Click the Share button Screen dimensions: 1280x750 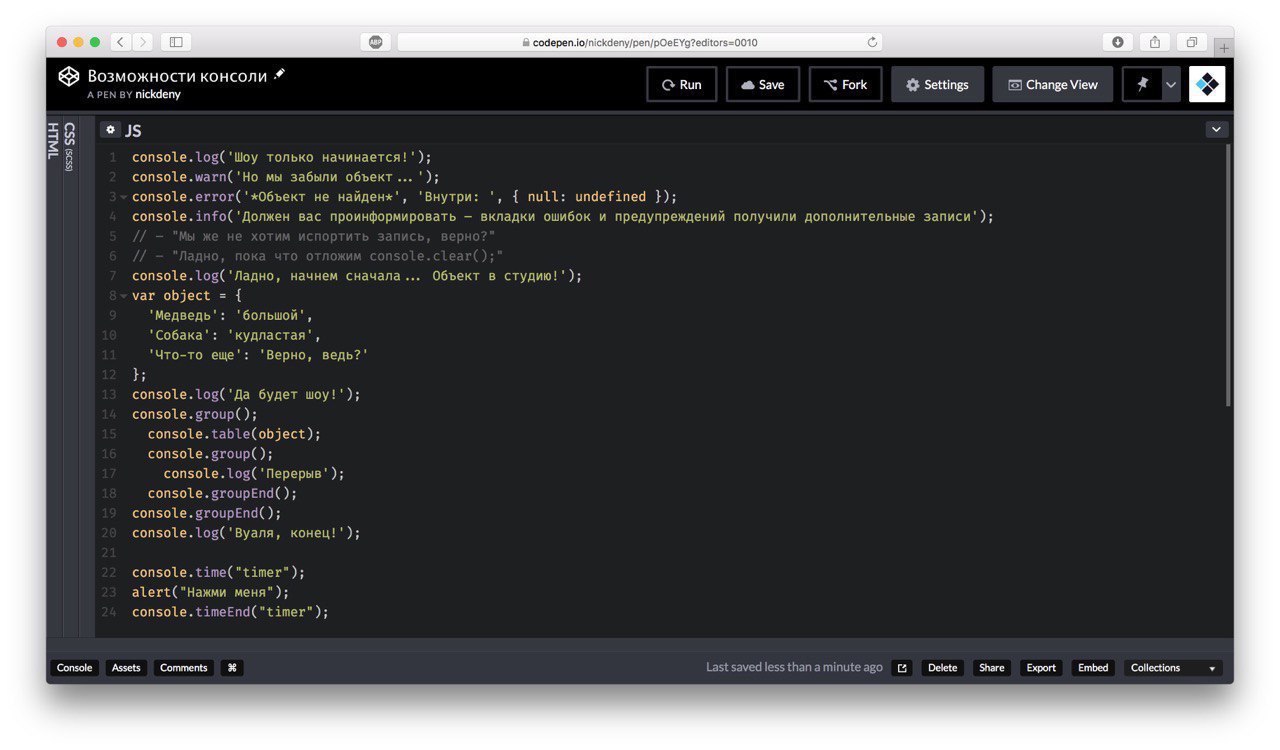(991, 668)
